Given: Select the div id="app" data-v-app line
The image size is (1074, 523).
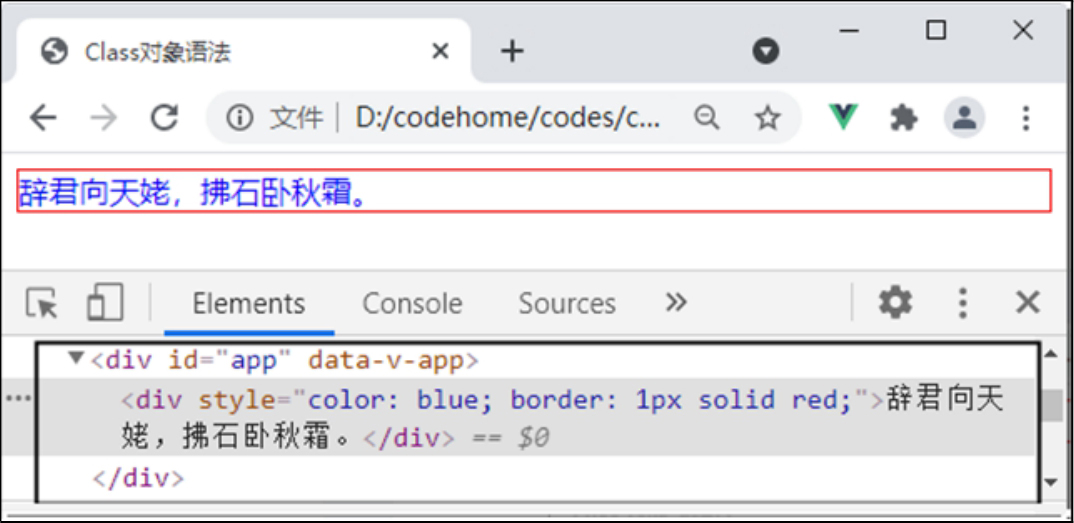Looking at the screenshot, I should pos(285,361).
